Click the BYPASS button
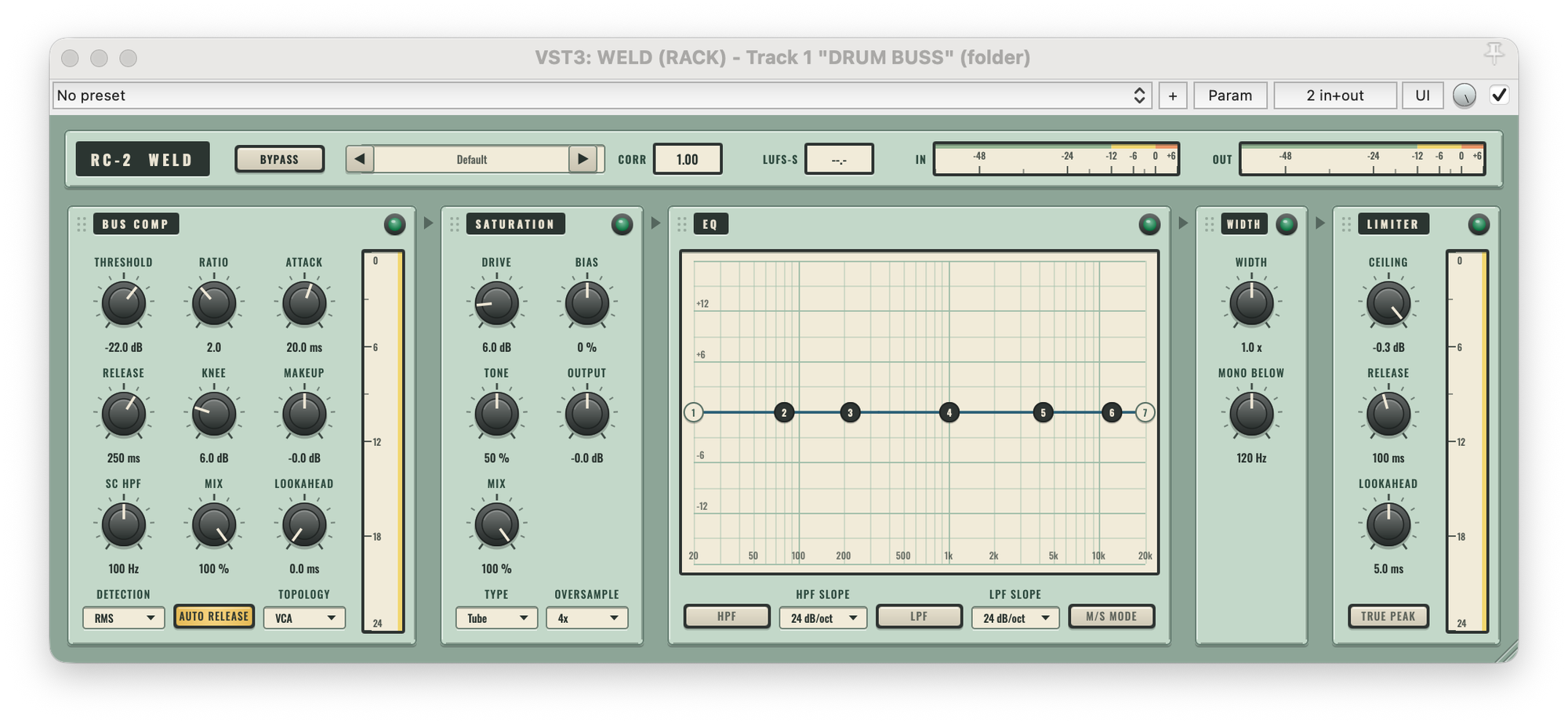Image resolution: width=1568 pixels, height=724 pixels. (x=279, y=159)
